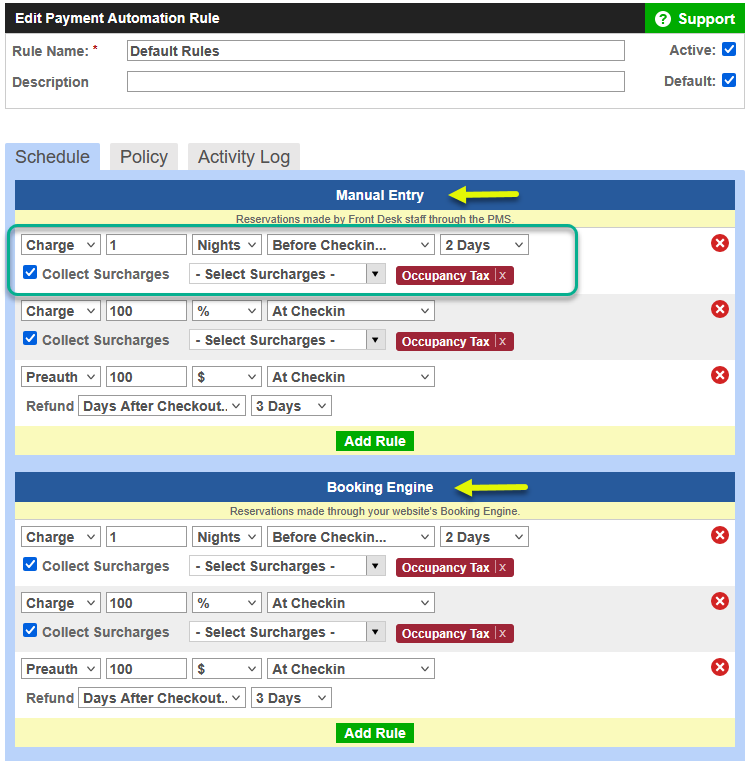Remove Occupancy Tax from last Booking Engine charge
This screenshot has width=750, height=761.
(x=503, y=634)
